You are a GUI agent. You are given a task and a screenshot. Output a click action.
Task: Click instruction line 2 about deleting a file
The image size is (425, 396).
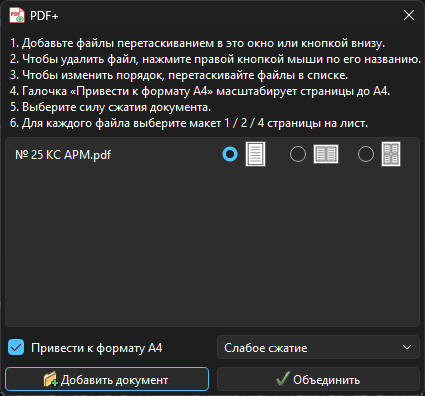(215, 59)
